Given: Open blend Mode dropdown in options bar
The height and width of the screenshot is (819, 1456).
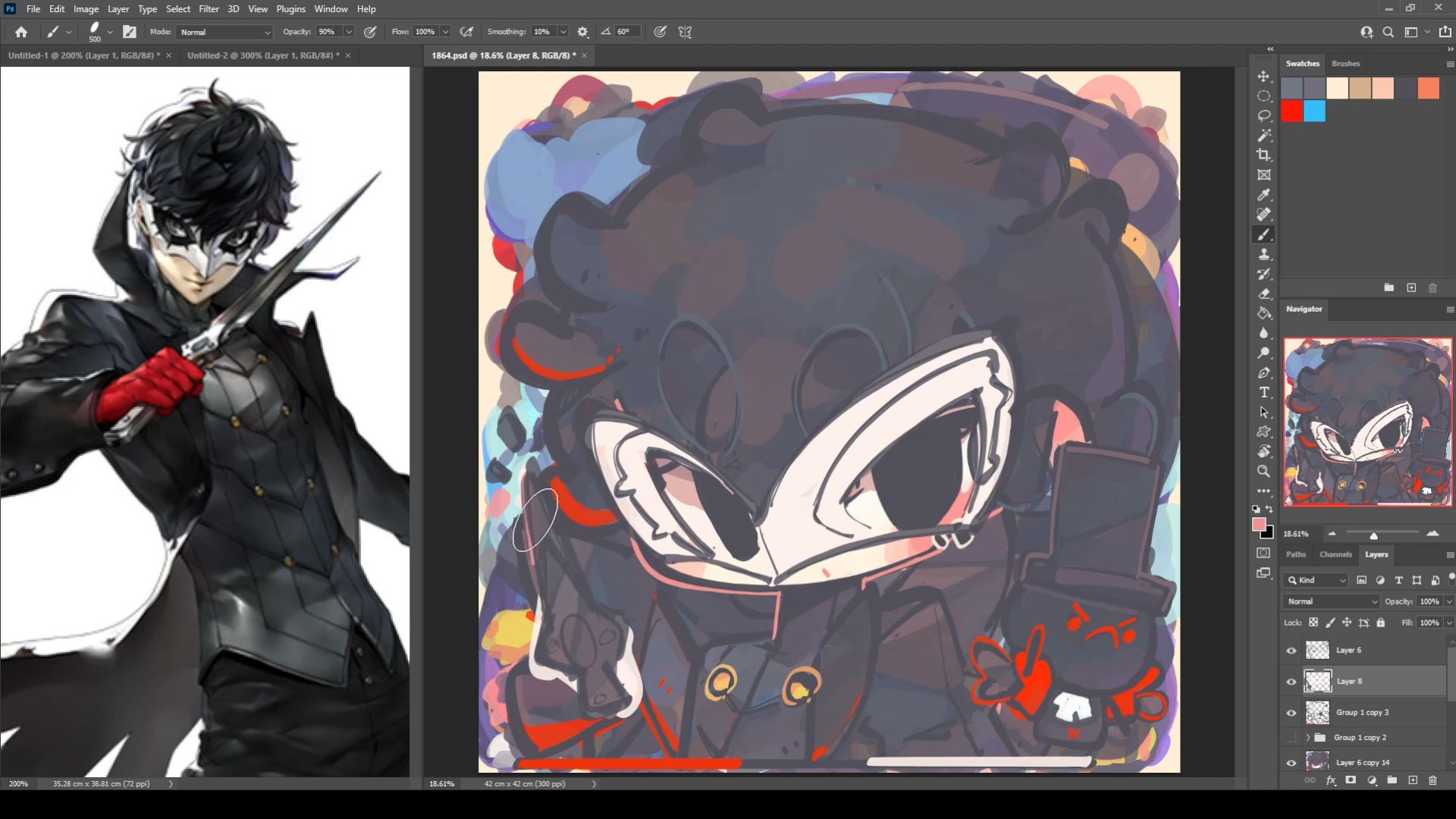Looking at the screenshot, I should click(224, 32).
